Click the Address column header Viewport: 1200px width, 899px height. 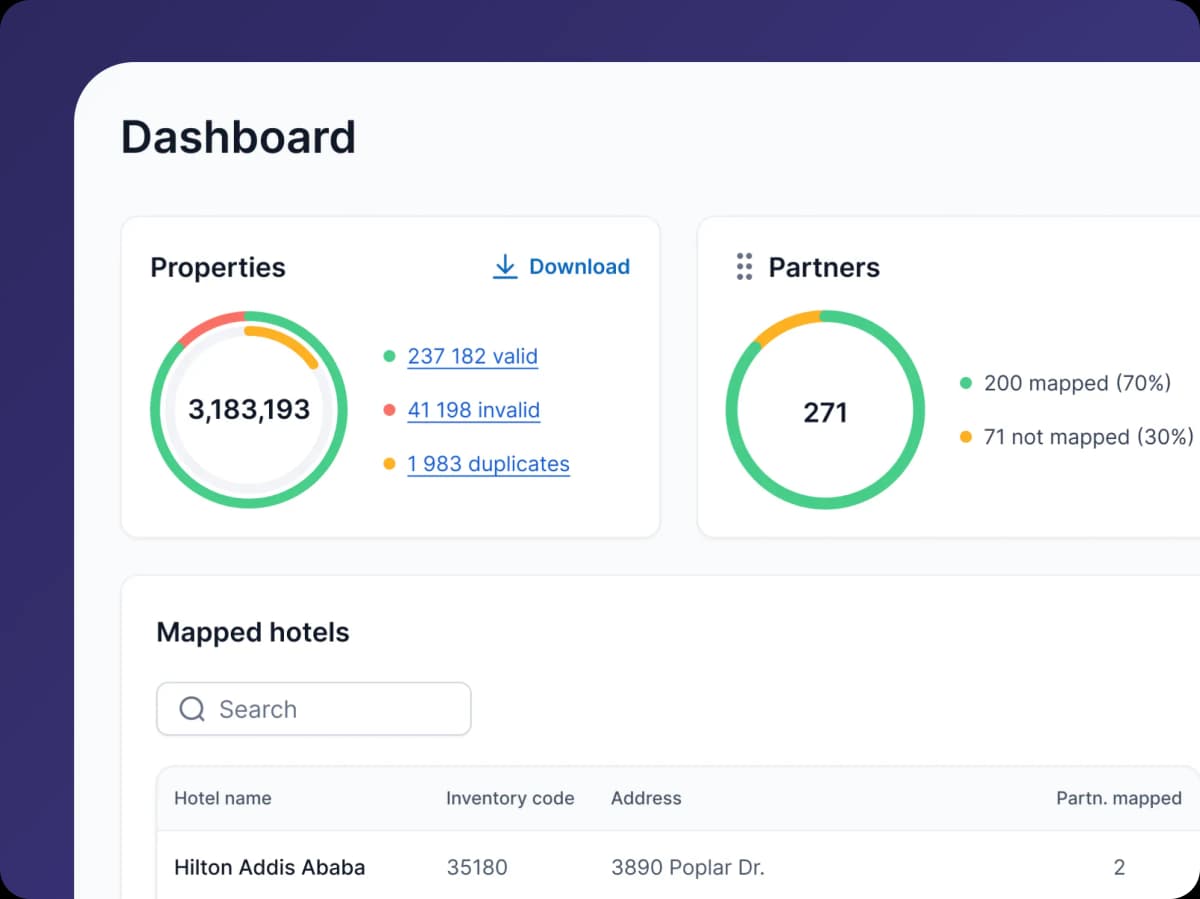click(x=646, y=798)
